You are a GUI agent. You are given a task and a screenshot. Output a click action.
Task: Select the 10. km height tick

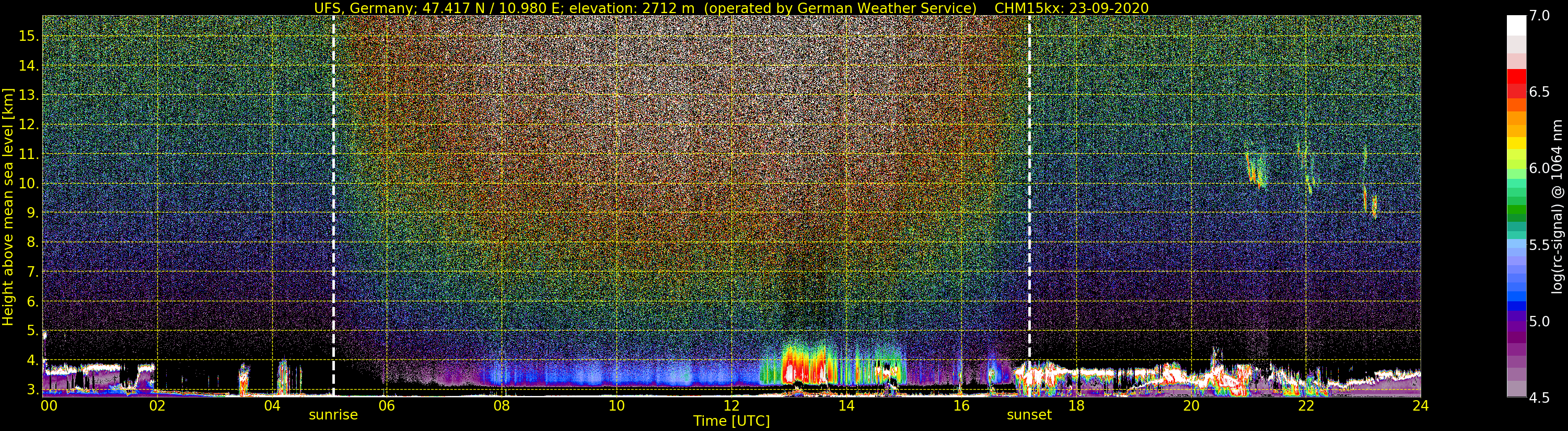pos(29,184)
